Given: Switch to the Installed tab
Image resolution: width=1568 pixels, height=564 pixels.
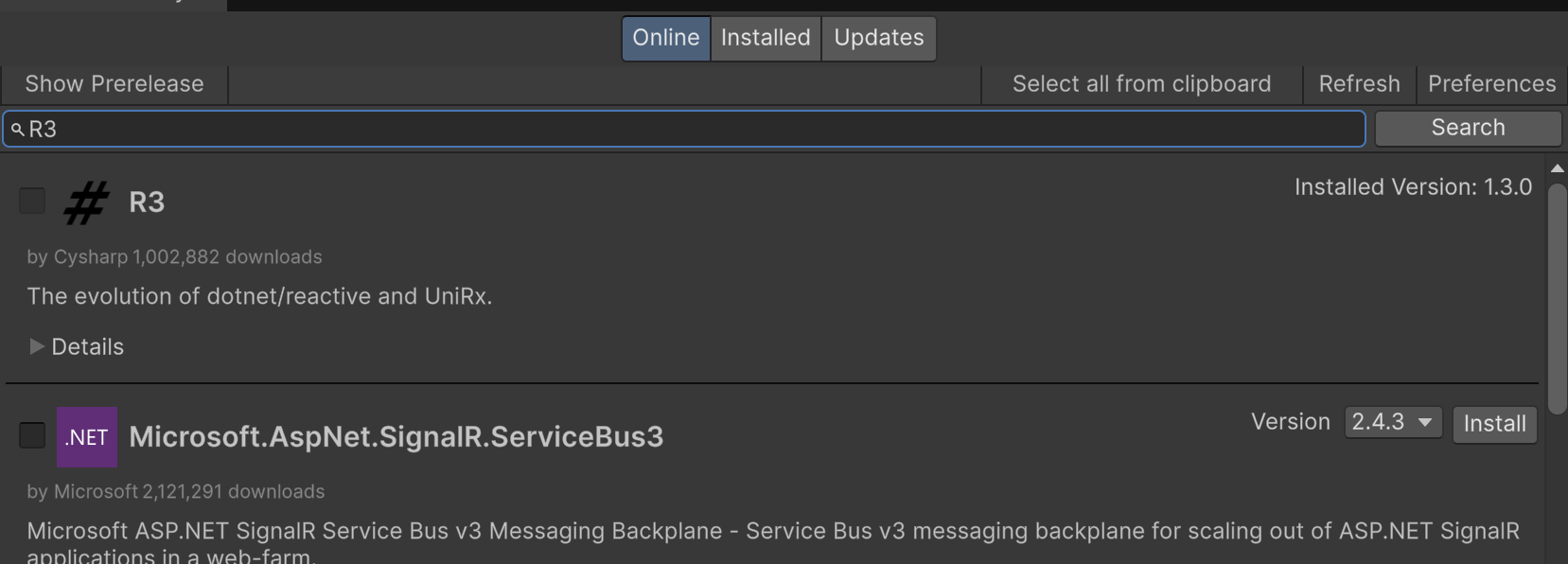Looking at the screenshot, I should 766,38.
